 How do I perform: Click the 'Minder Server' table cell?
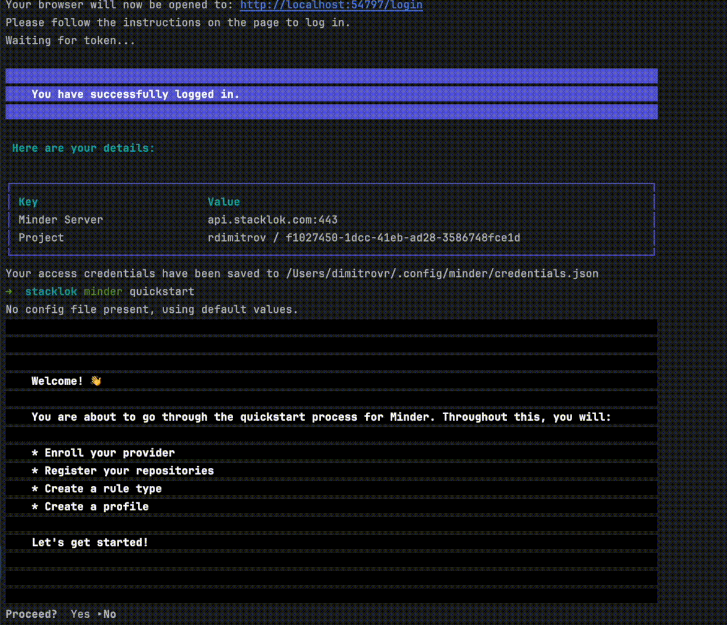[61, 219]
